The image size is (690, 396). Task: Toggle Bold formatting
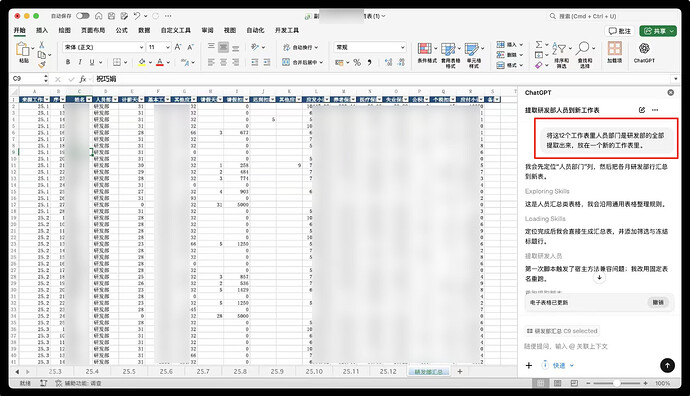click(68, 62)
